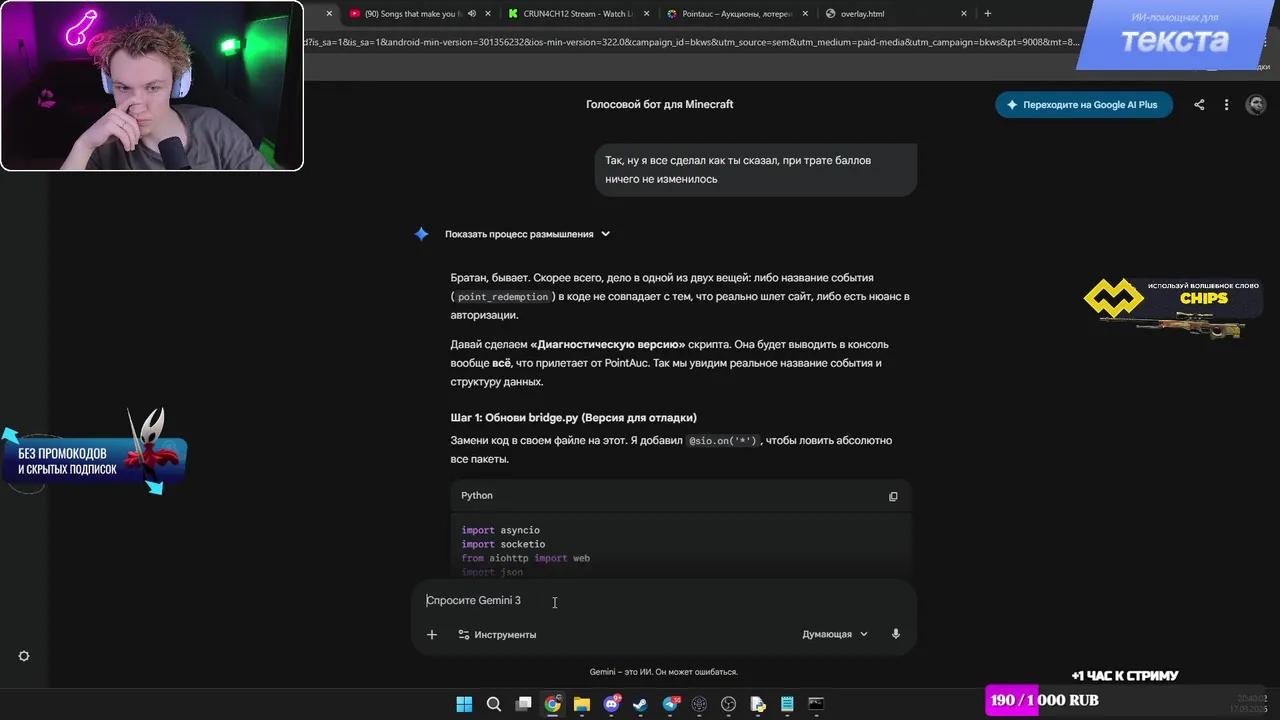Open the three-dot options menu
Screen dimensions: 1280x720
1226,105
